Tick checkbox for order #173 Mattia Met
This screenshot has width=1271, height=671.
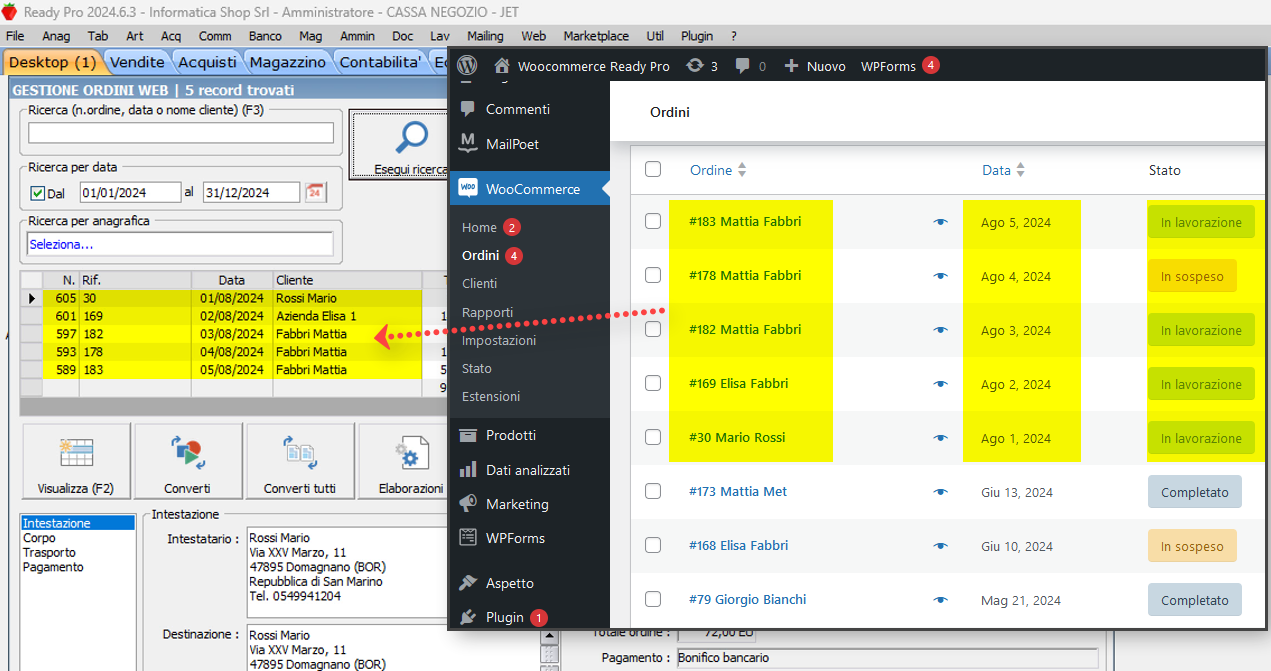click(653, 491)
